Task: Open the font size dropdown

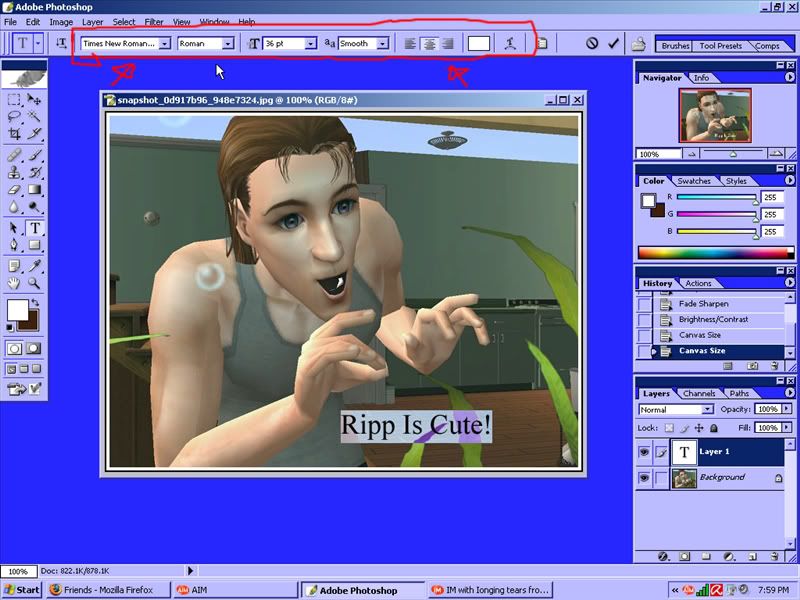Action: click(310, 44)
